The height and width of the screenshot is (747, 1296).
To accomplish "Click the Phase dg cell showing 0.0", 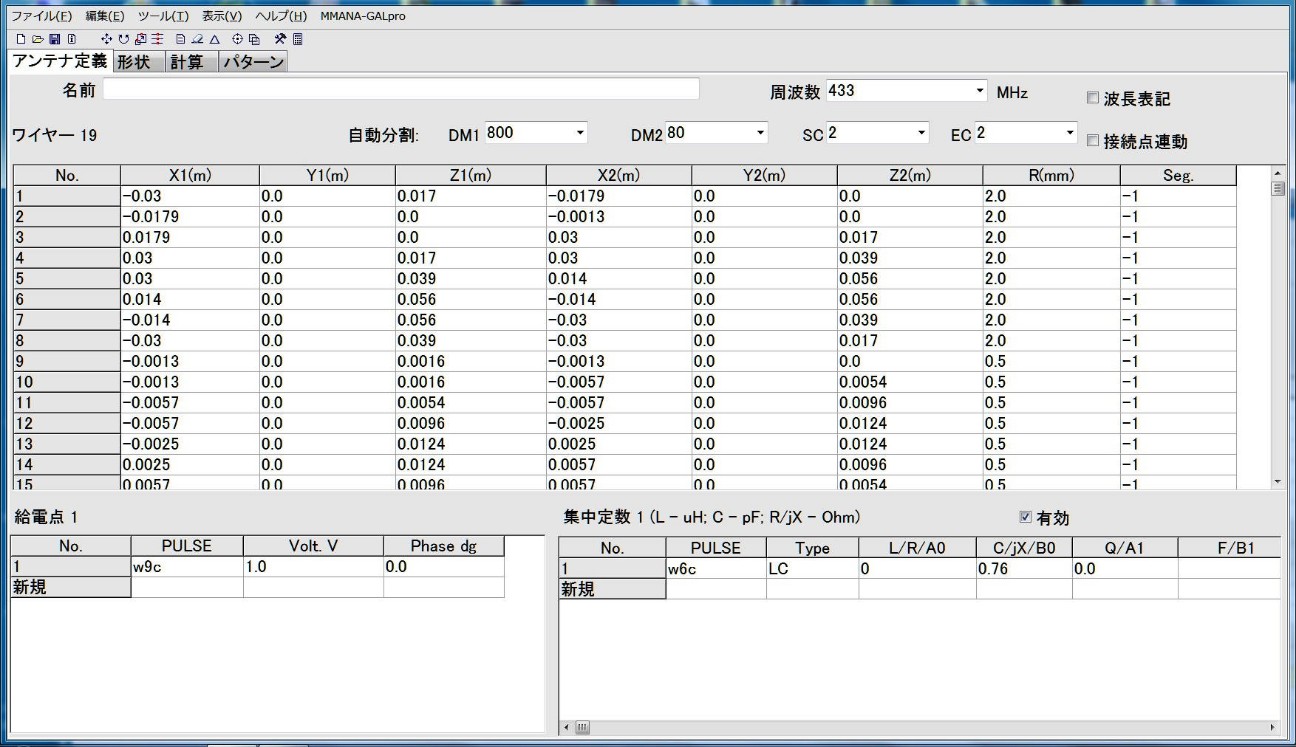I will point(443,567).
